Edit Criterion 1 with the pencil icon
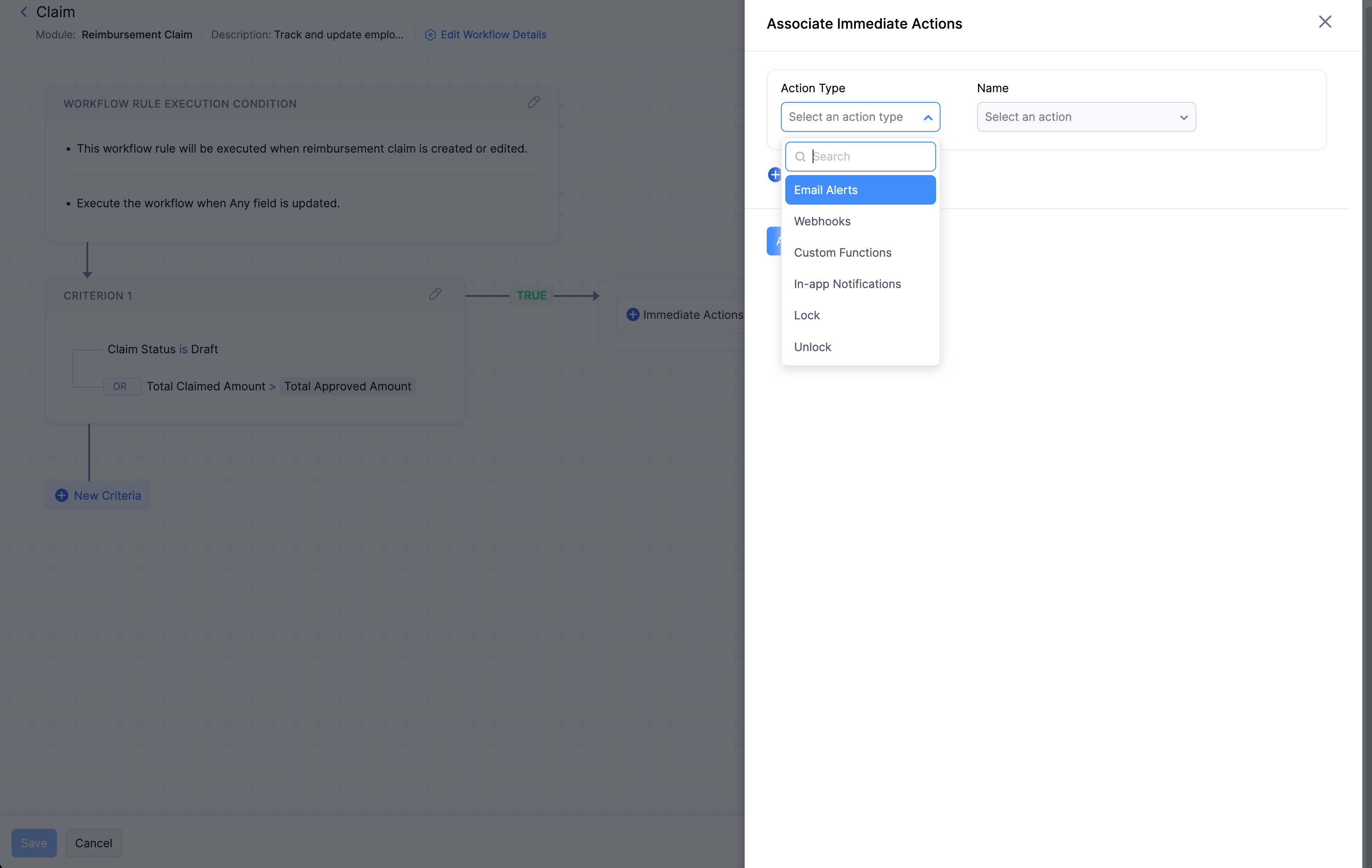The image size is (1372, 868). click(x=435, y=294)
